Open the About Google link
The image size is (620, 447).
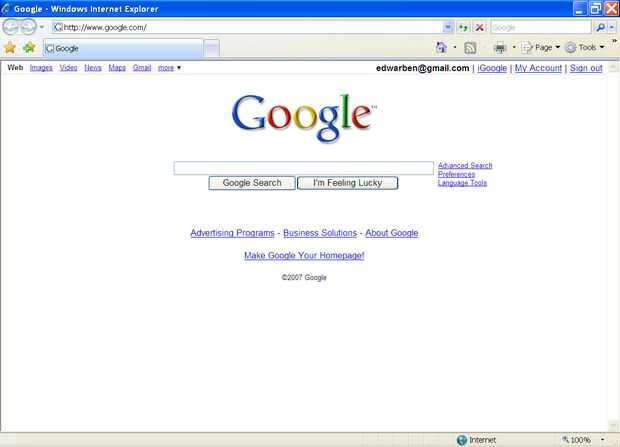click(x=391, y=233)
